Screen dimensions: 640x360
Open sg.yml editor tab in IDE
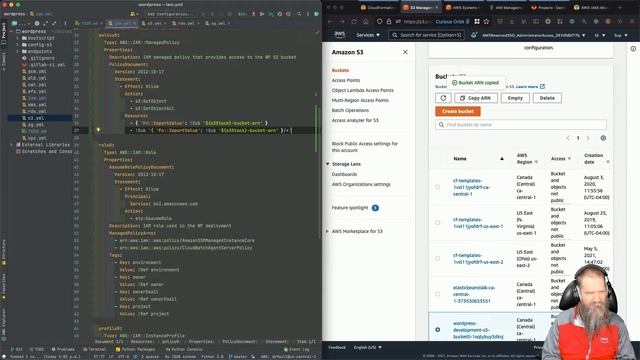tap(218, 24)
